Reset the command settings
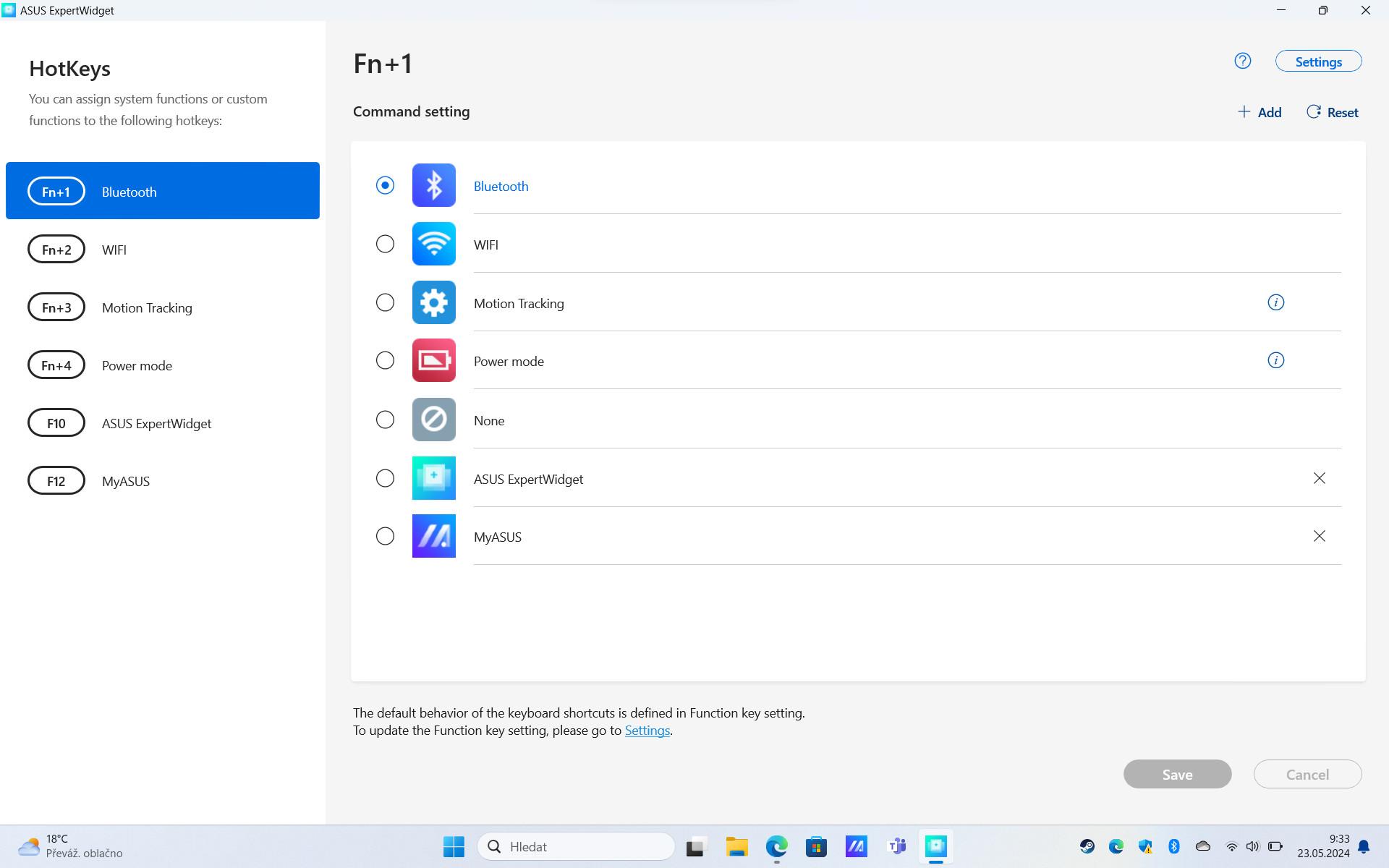This screenshot has width=1389, height=868. coord(1333,112)
